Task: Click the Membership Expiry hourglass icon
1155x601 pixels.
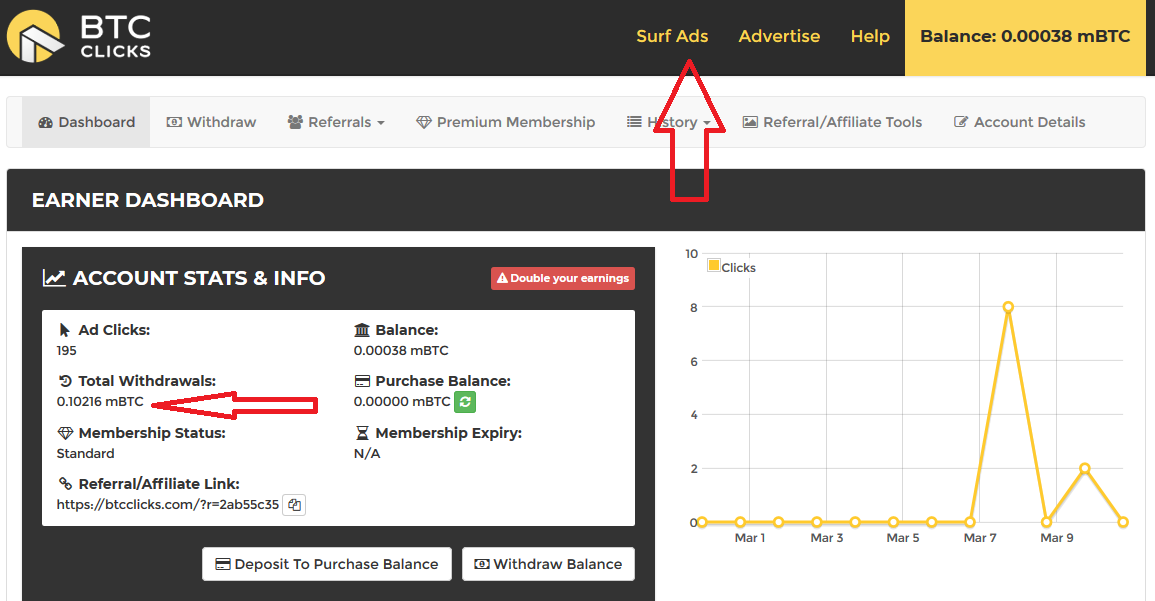Action: 362,434
